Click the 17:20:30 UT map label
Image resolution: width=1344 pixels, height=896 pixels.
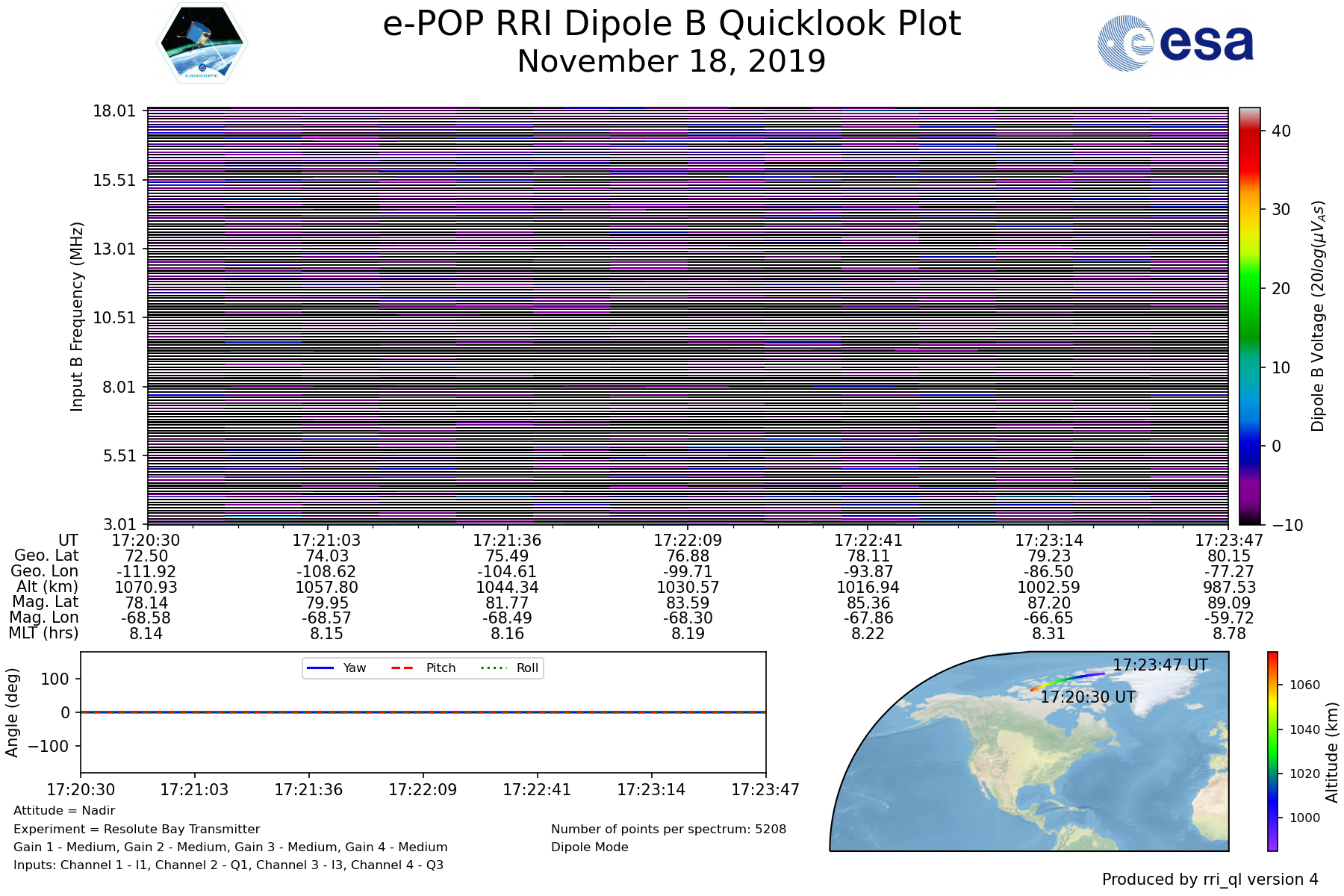pyautogui.click(x=1088, y=697)
